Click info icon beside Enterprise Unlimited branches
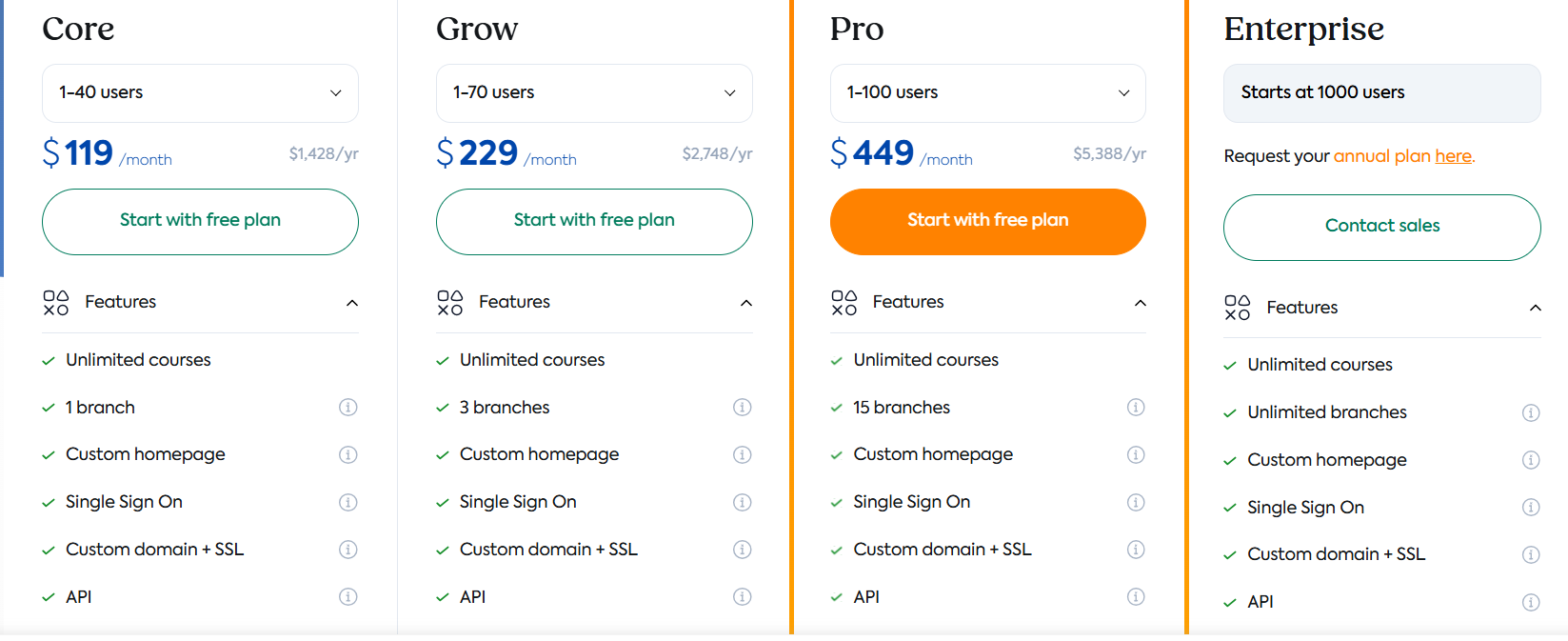Viewport: 1568px width, 641px height. [1531, 412]
